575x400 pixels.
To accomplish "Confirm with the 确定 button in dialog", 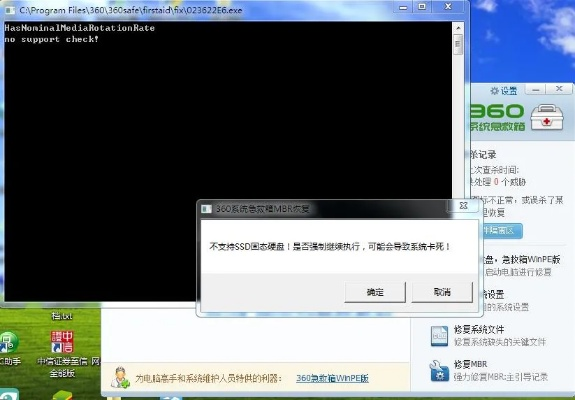I will click(375, 292).
